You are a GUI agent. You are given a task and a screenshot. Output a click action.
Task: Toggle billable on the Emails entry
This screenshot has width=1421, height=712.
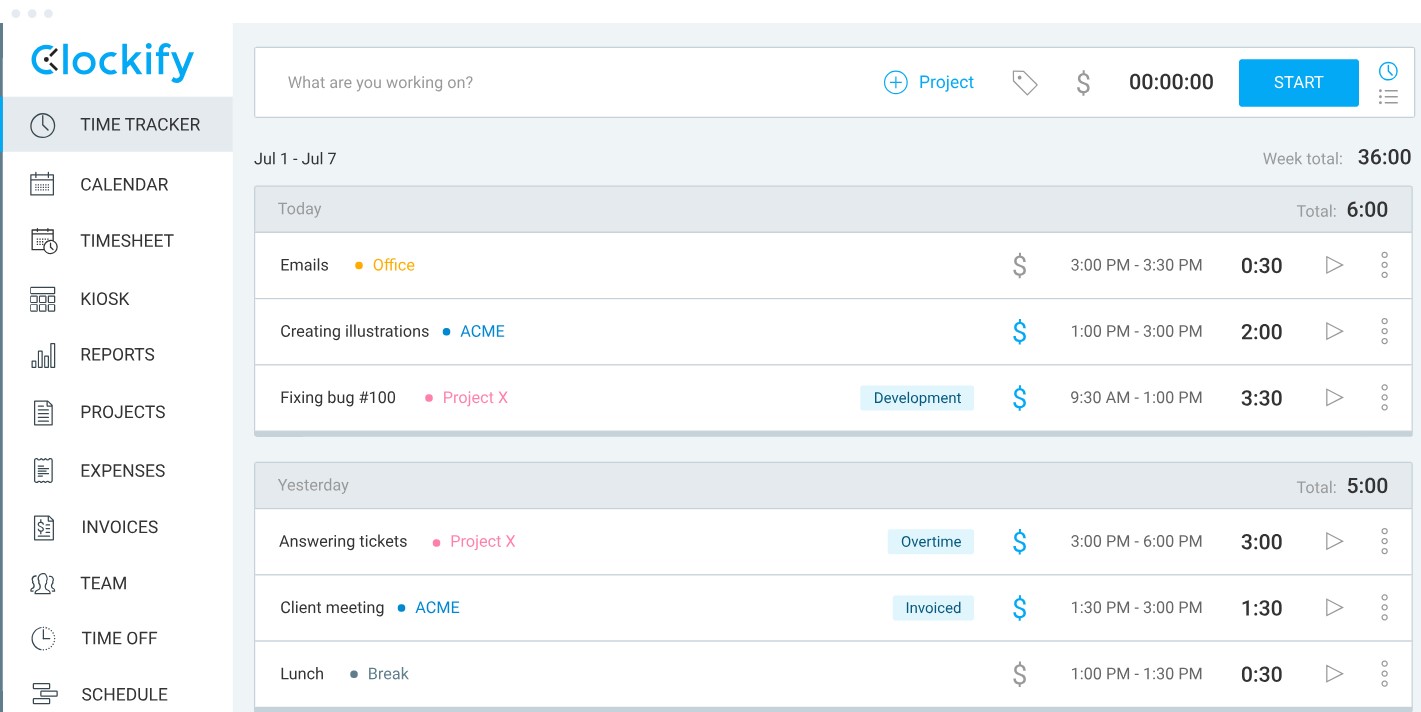1019,265
